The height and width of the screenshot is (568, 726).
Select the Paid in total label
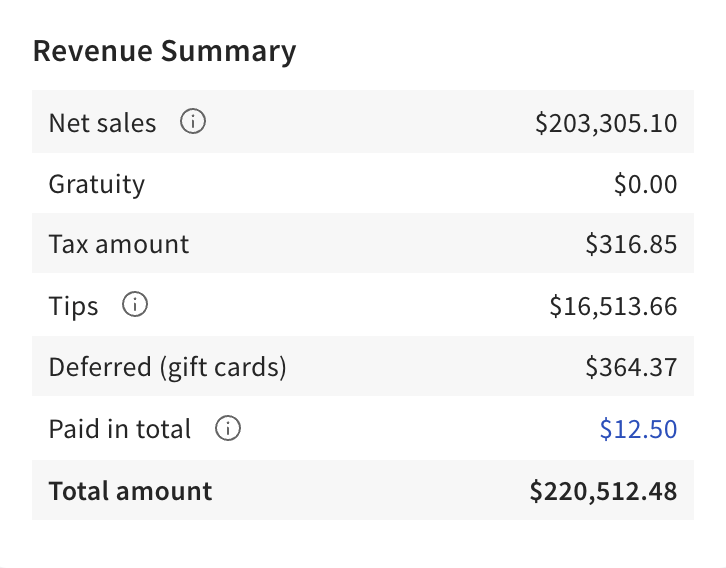pos(120,429)
